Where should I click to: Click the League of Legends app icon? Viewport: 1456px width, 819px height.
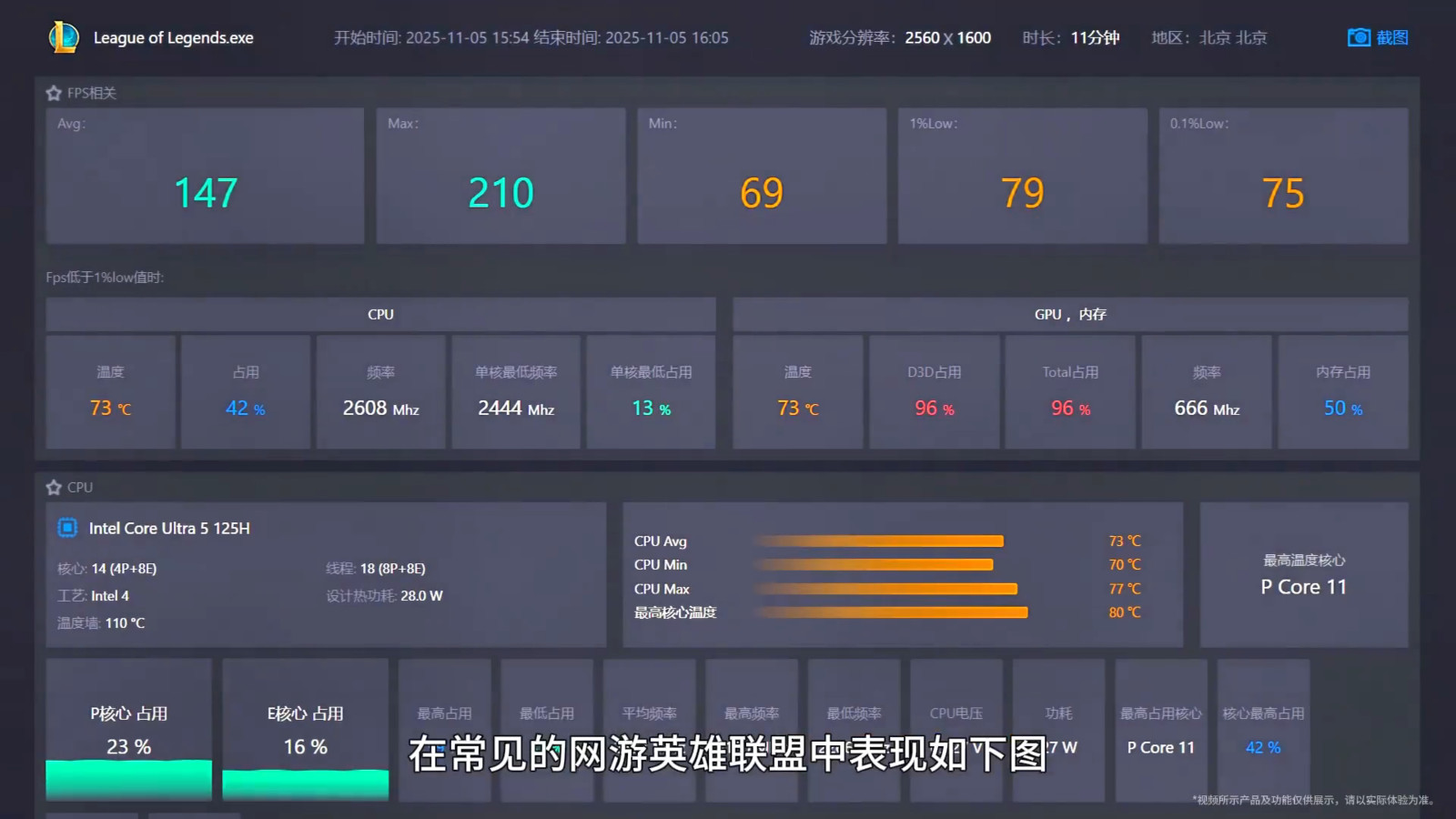[x=64, y=37]
